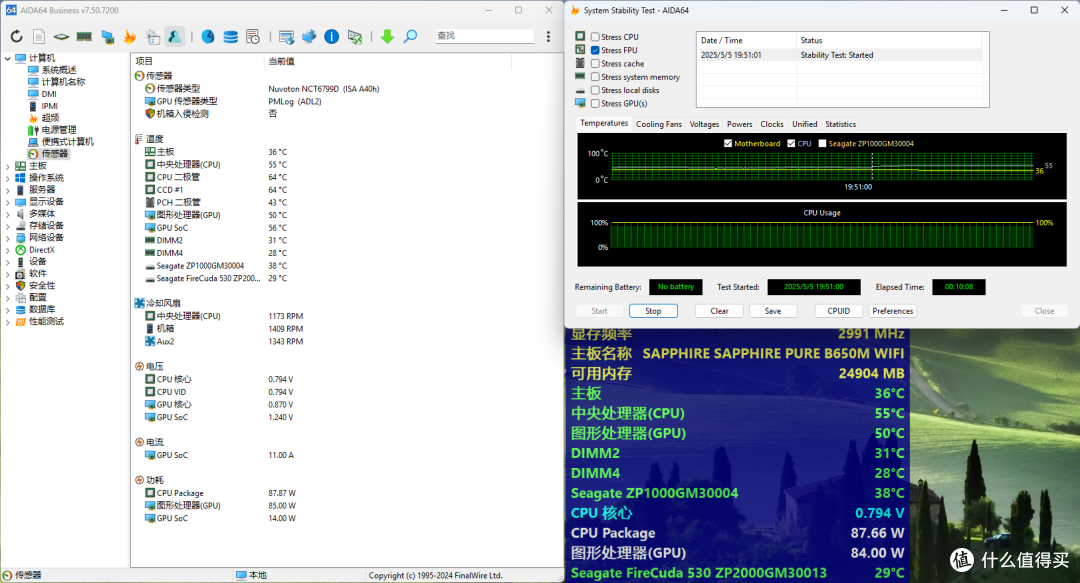1080x583 pixels.
Task: Toggle the Motherboard checkbox in temperature graph
Action: click(x=728, y=143)
